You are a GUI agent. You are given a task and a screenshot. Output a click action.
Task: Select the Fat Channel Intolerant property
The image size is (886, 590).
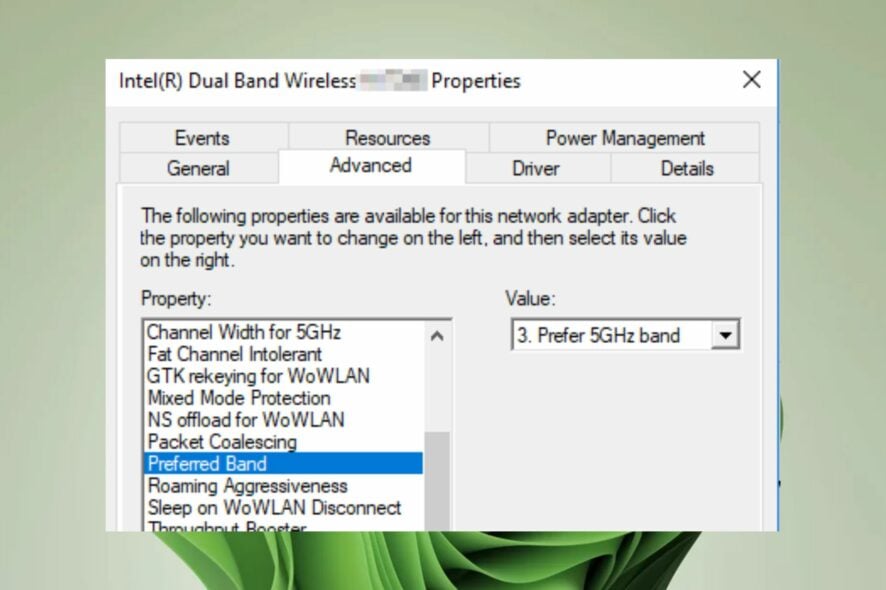[234, 354]
